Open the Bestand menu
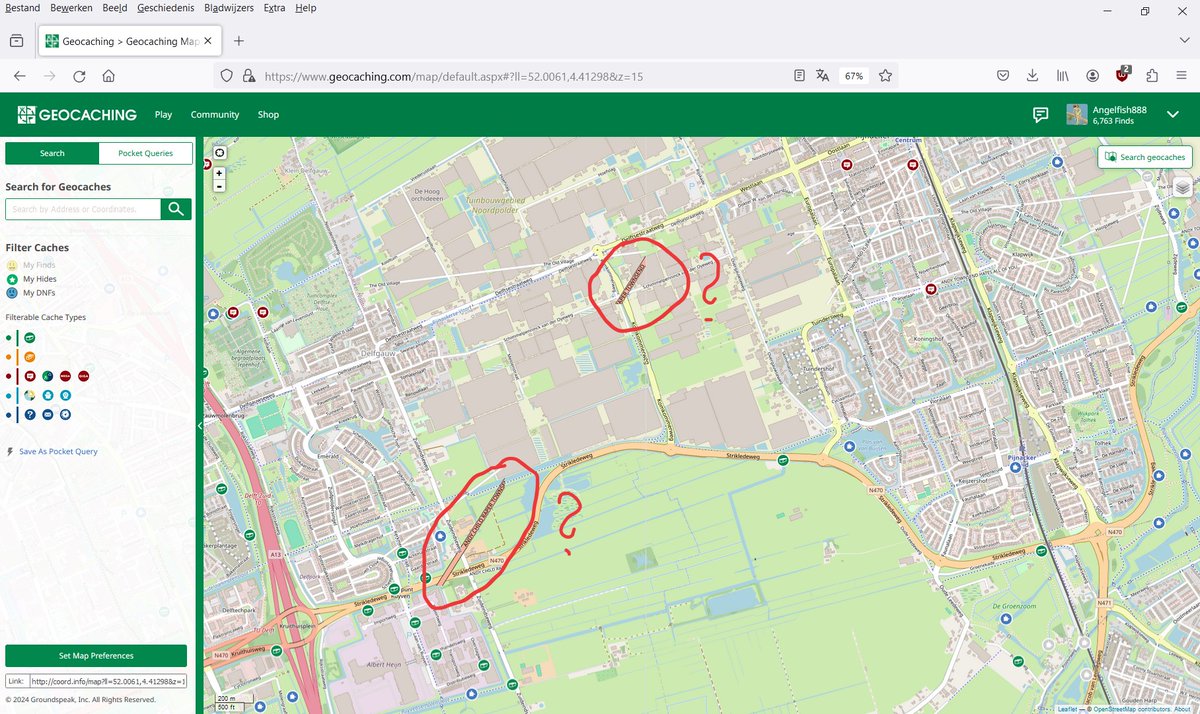 click(x=22, y=8)
